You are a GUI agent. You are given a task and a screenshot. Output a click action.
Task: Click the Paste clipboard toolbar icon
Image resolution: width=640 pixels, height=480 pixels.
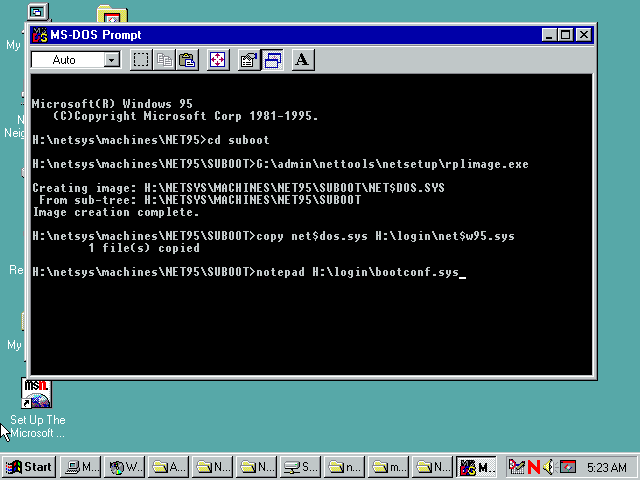[x=187, y=60]
